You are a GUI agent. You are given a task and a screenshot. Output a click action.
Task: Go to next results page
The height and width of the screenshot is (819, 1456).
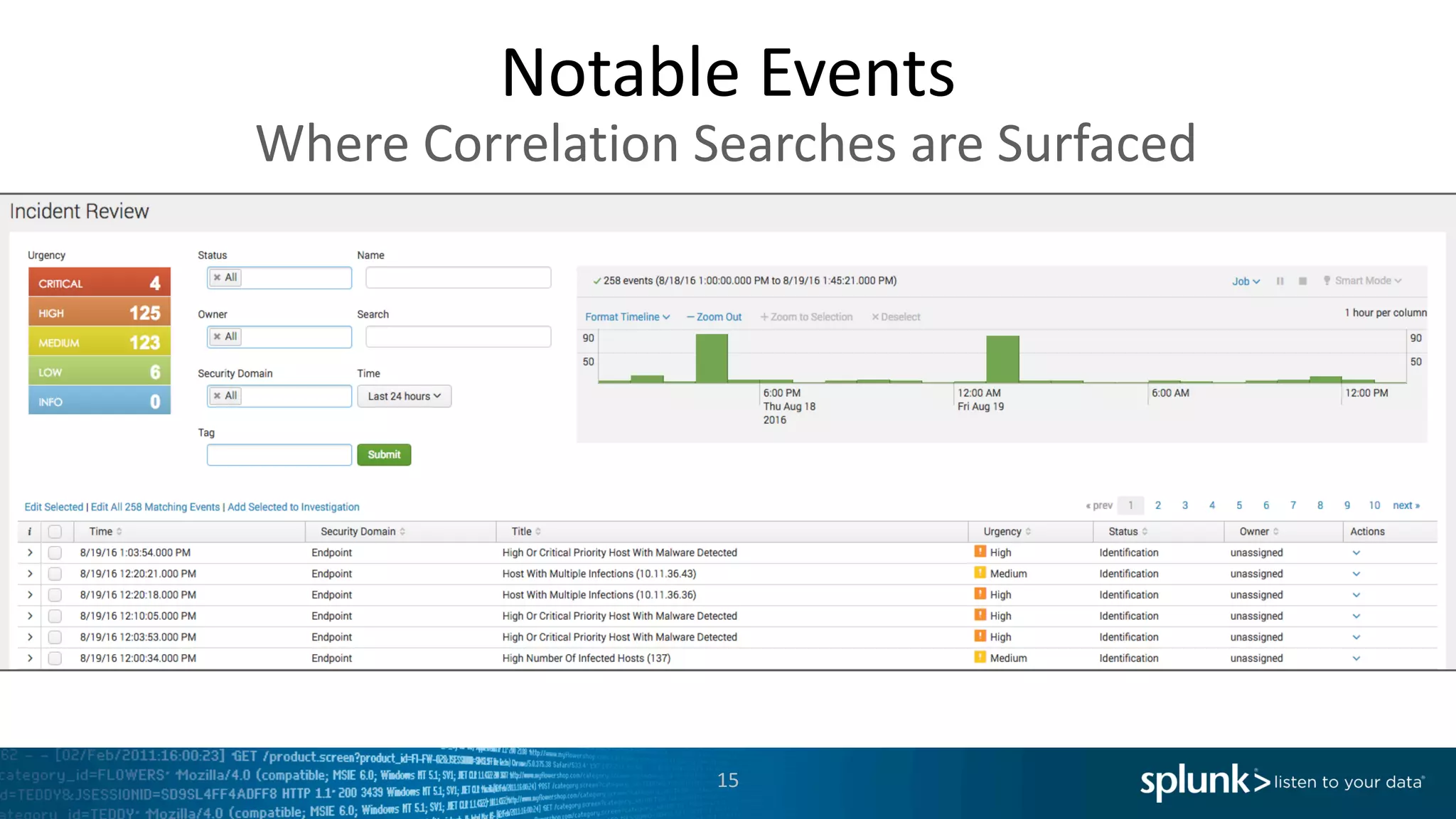(x=1406, y=505)
